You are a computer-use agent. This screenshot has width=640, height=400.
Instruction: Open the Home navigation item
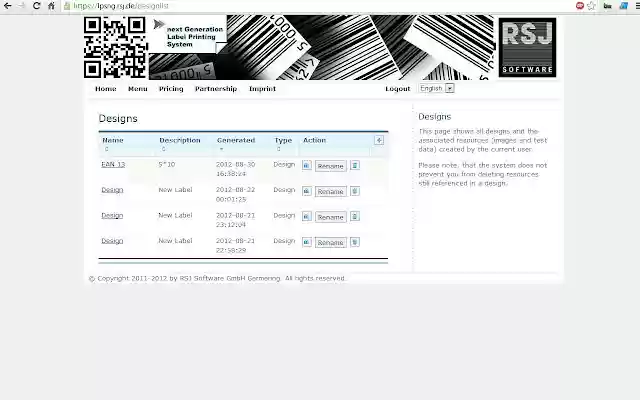(106, 89)
